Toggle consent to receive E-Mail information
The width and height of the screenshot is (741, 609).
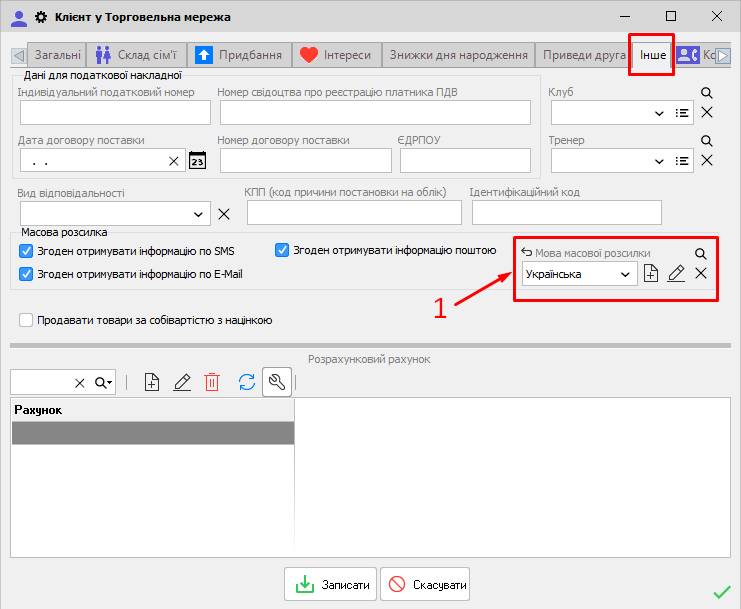(x=26, y=274)
